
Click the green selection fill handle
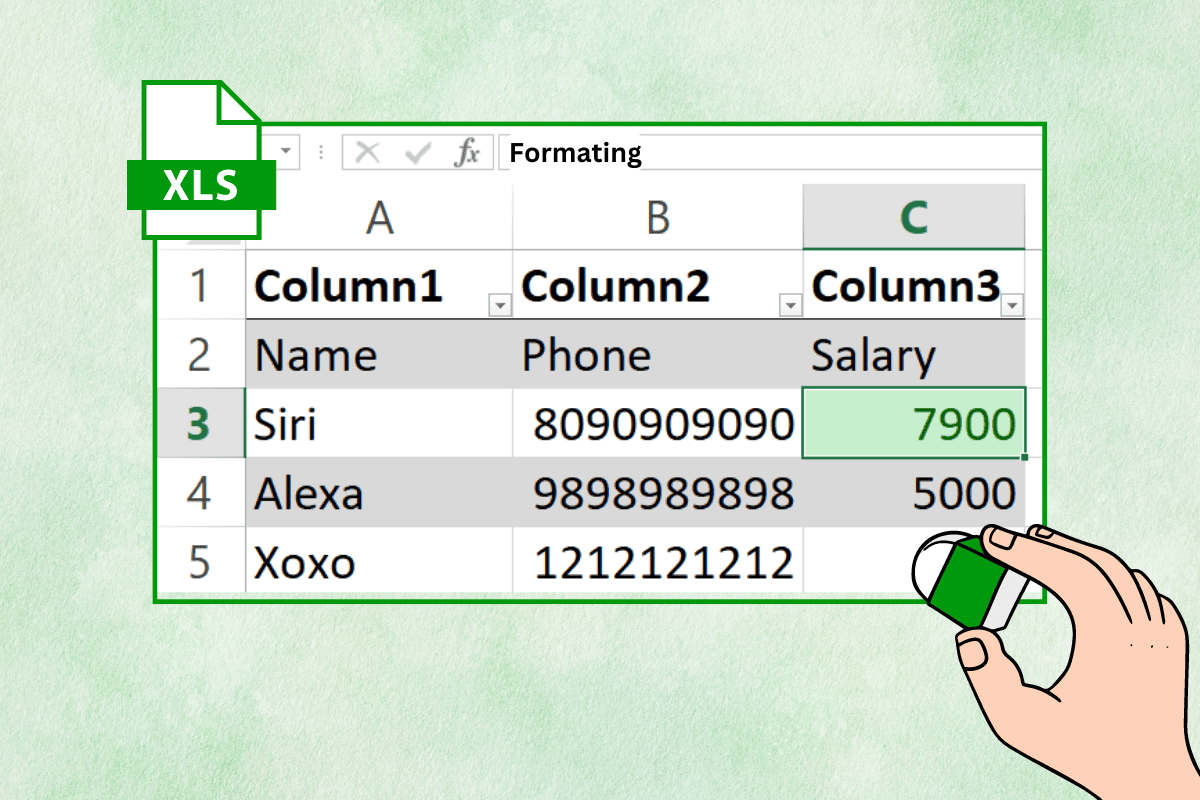pyautogui.click(x=1023, y=455)
